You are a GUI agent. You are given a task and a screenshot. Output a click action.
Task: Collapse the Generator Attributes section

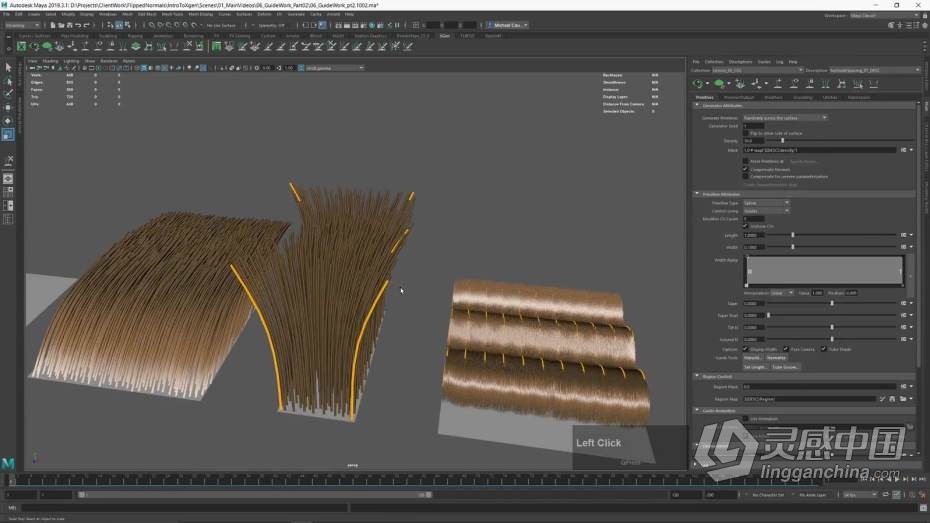[x=697, y=105]
